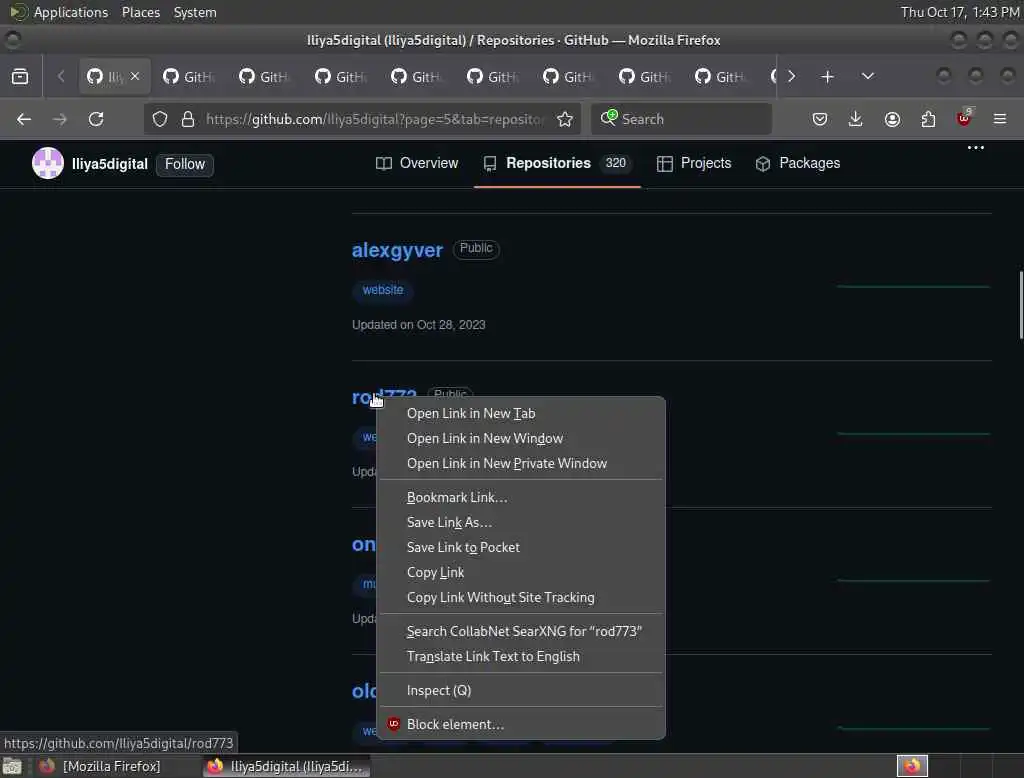The height and width of the screenshot is (778, 1024).
Task: Click Updated on Oct 28, 2023 text
Action: click(419, 325)
